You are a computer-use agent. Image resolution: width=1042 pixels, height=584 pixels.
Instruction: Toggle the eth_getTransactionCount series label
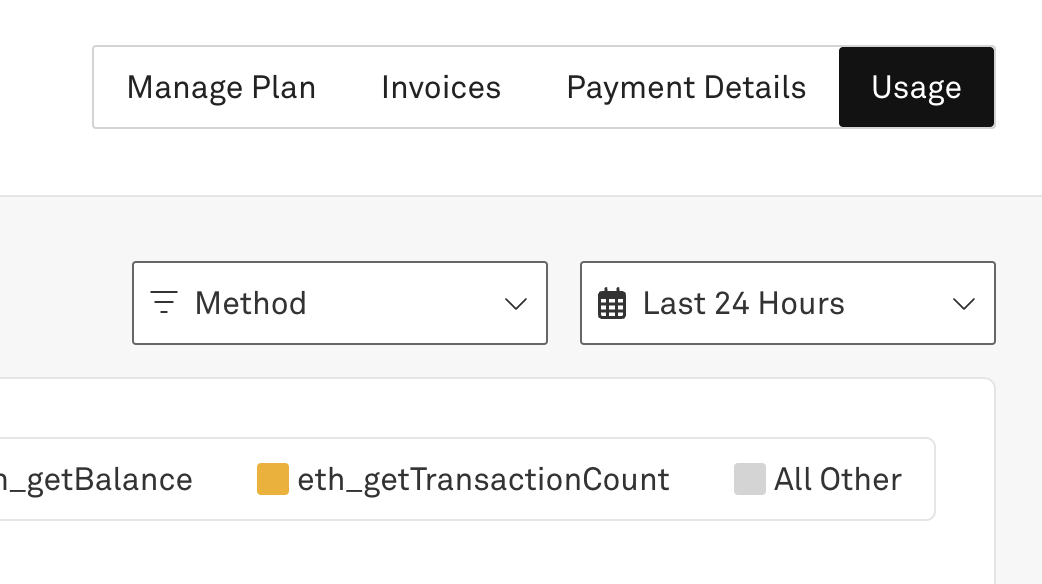[x=483, y=480]
